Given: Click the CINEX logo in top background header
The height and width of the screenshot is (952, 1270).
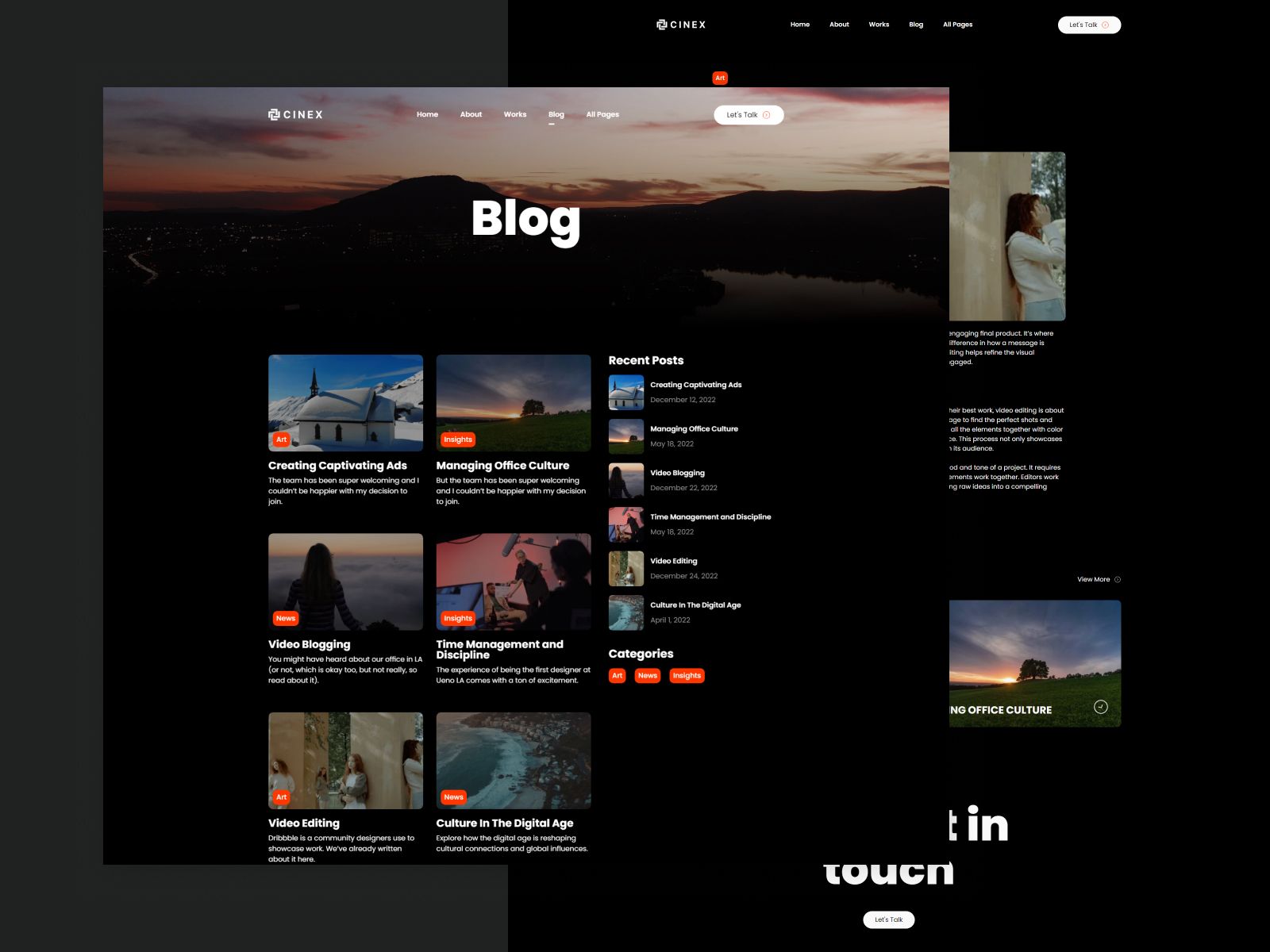Looking at the screenshot, I should pyautogui.click(x=681, y=25).
